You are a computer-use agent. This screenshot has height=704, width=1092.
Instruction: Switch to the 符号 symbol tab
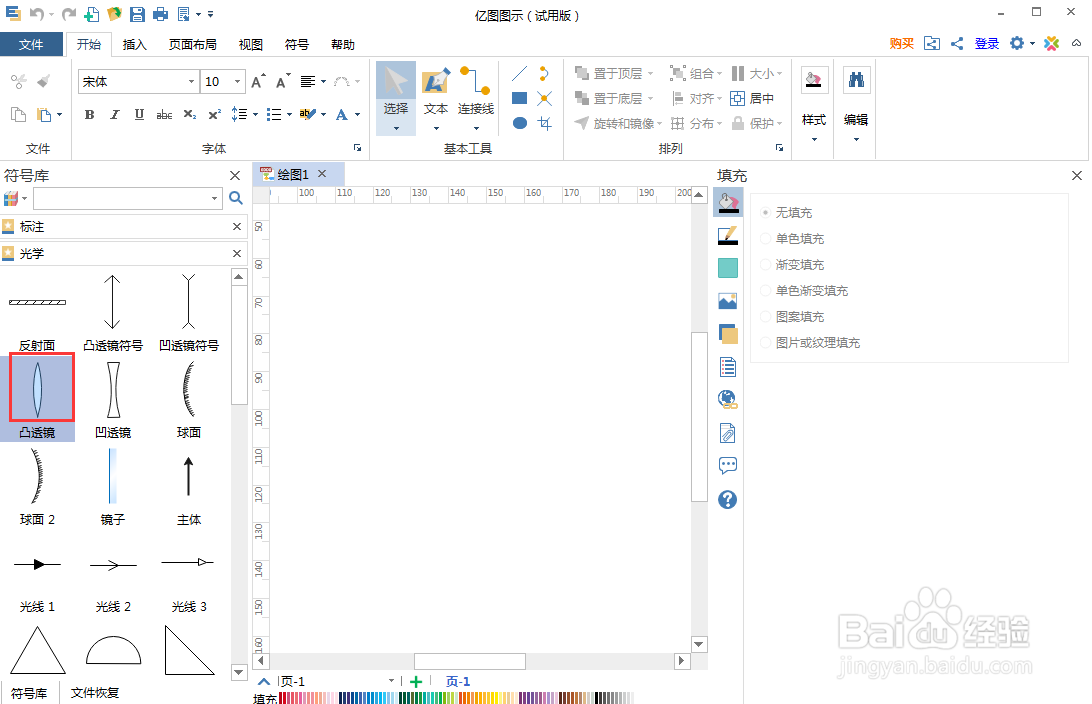point(297,45)
